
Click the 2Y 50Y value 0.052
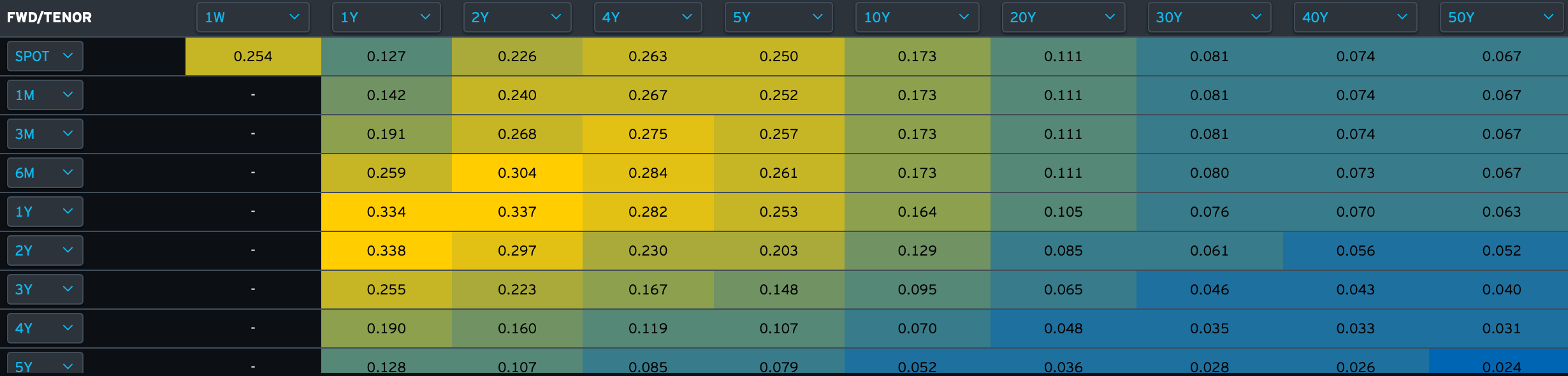1502,250
